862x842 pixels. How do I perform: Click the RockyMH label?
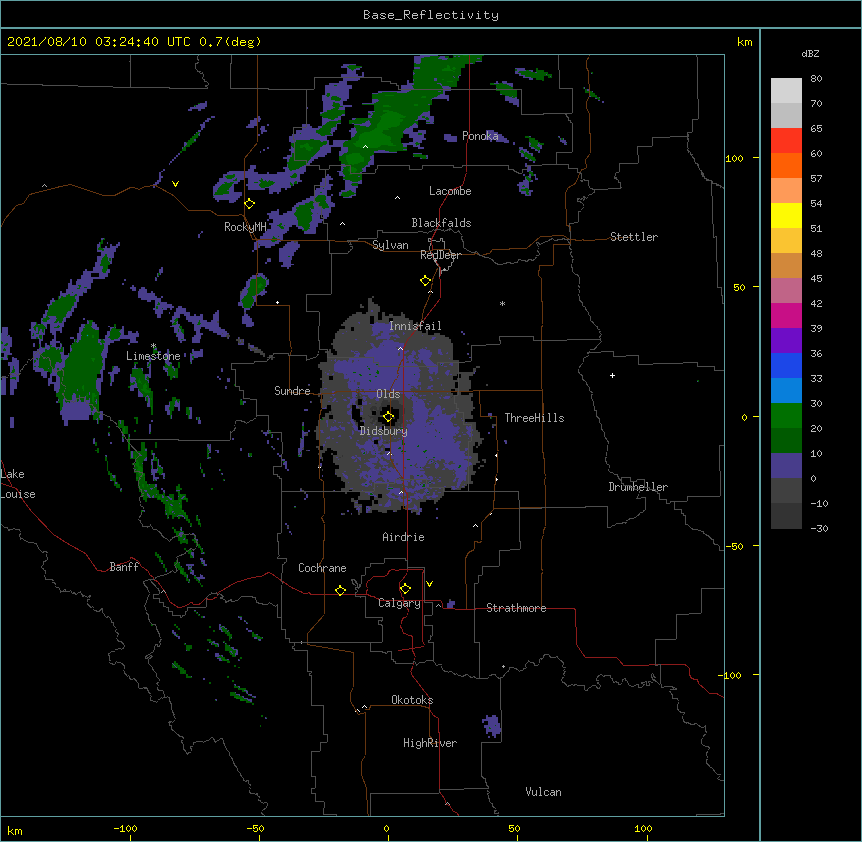tap(245, 227)
